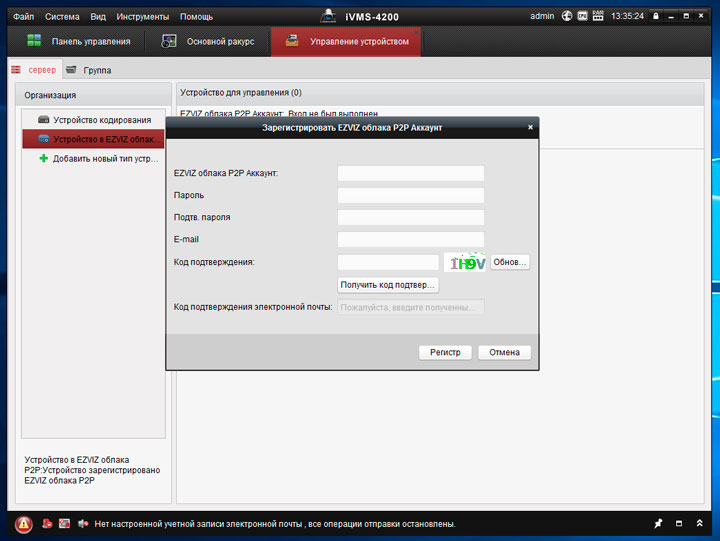The width and height of the screenshot is (720, 541).
Task: Open the Файл menu
Action: (x=23, y=17)
